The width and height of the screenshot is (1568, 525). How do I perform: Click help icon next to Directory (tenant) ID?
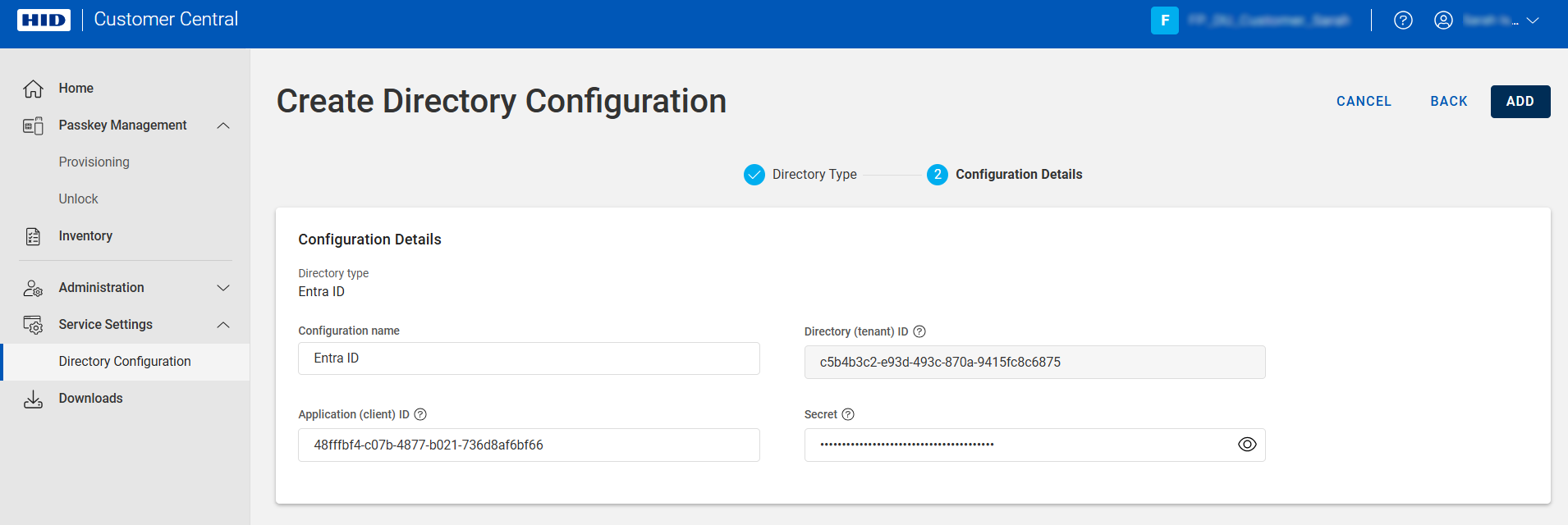919,331
